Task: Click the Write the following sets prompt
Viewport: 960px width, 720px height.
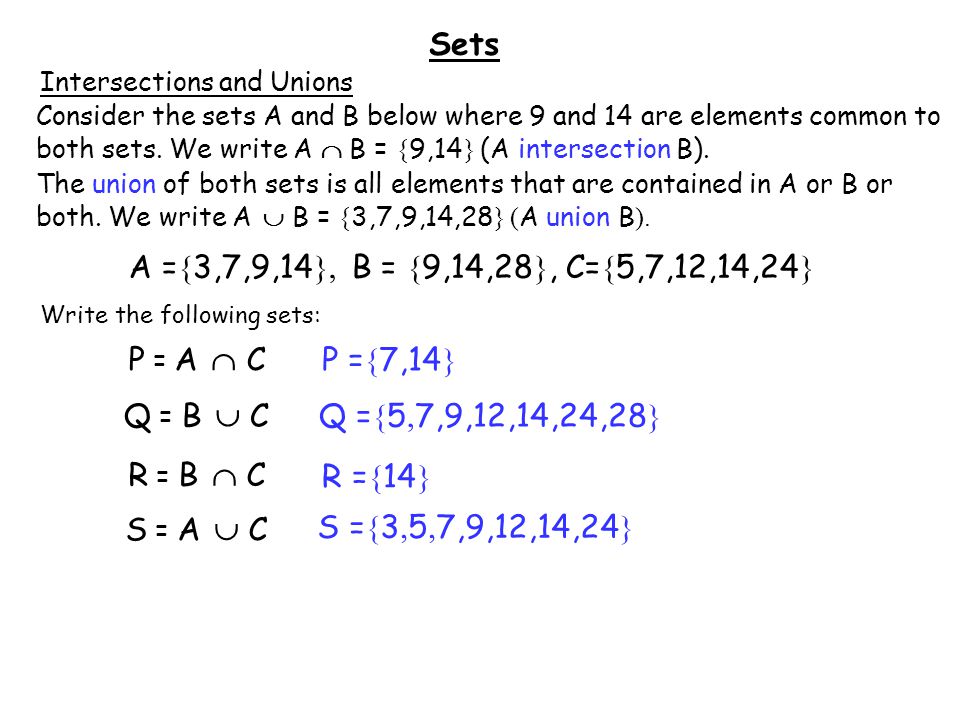Action: coord(181,315)
